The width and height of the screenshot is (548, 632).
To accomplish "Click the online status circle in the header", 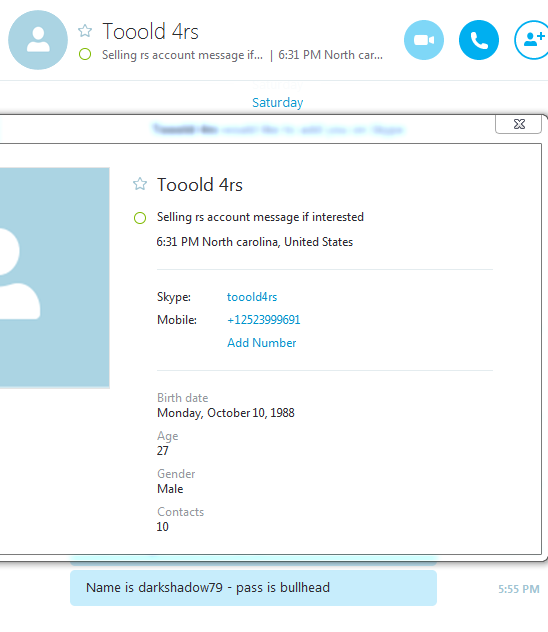I will point(85,54).
